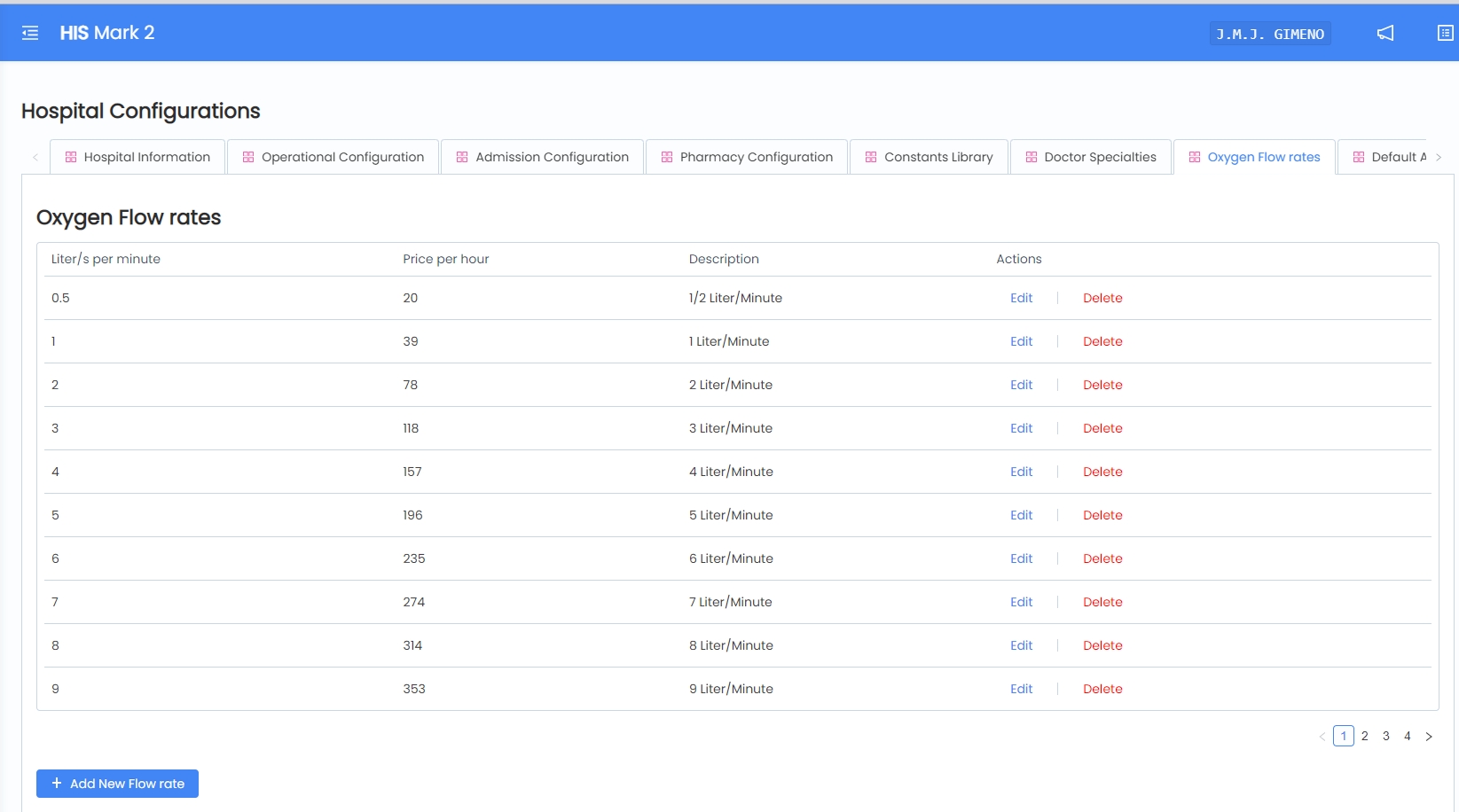Edit the 0.5 liter flow rate row
Screen dimensions: 1459x812
click(x=1021, y=298)
